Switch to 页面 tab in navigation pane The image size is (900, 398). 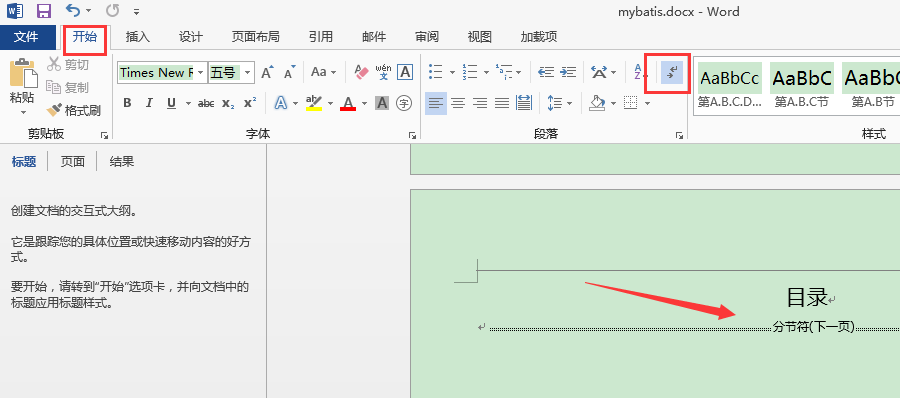[x=73, y=162]
